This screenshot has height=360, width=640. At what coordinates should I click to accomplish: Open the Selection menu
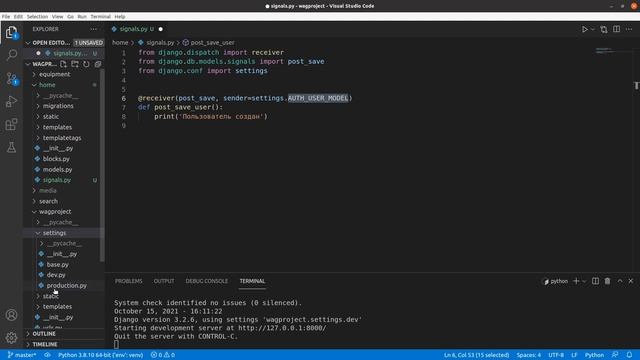tap(37, 17)
